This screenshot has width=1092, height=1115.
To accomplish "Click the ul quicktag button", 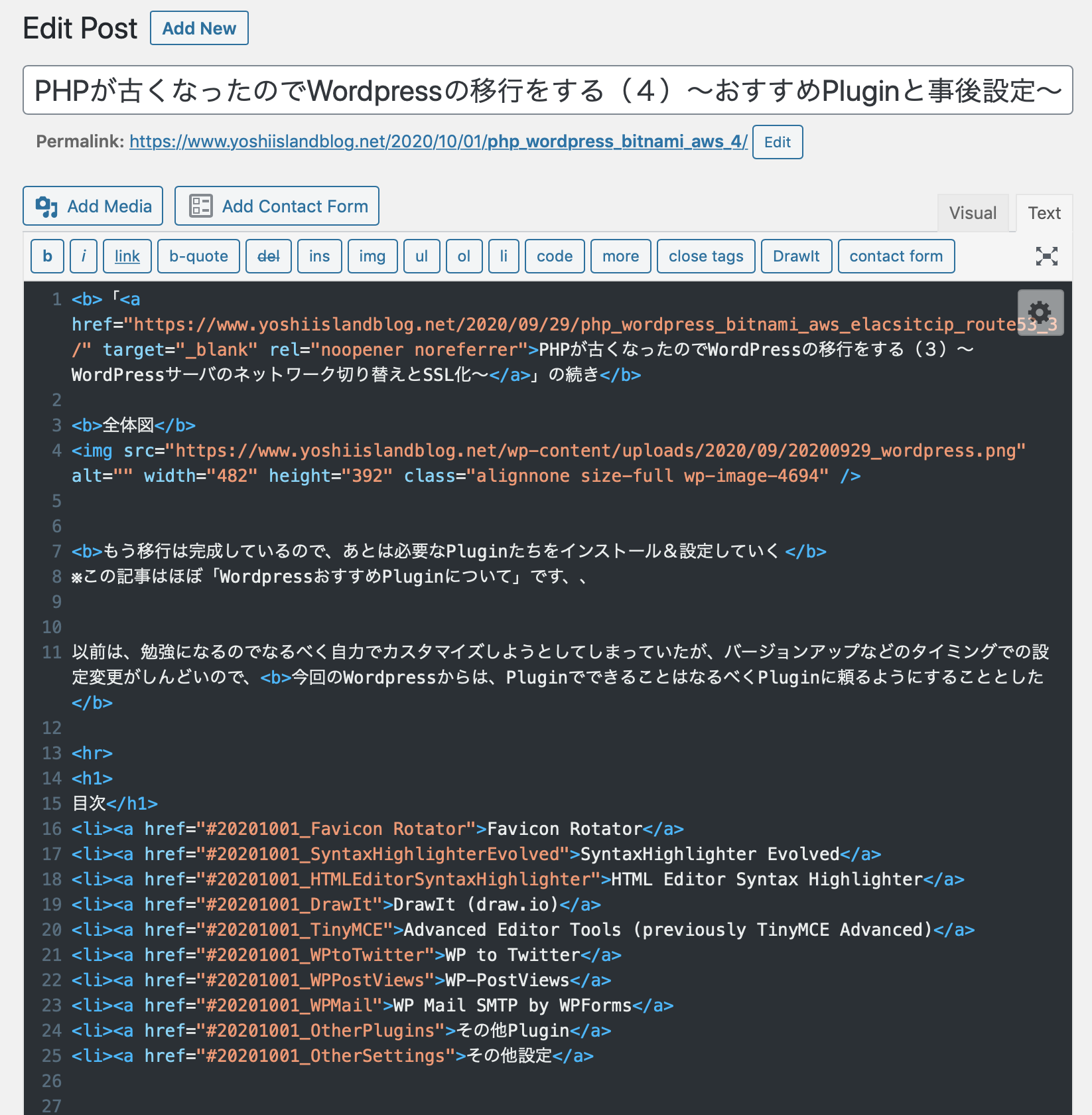I will coord(422,256).
